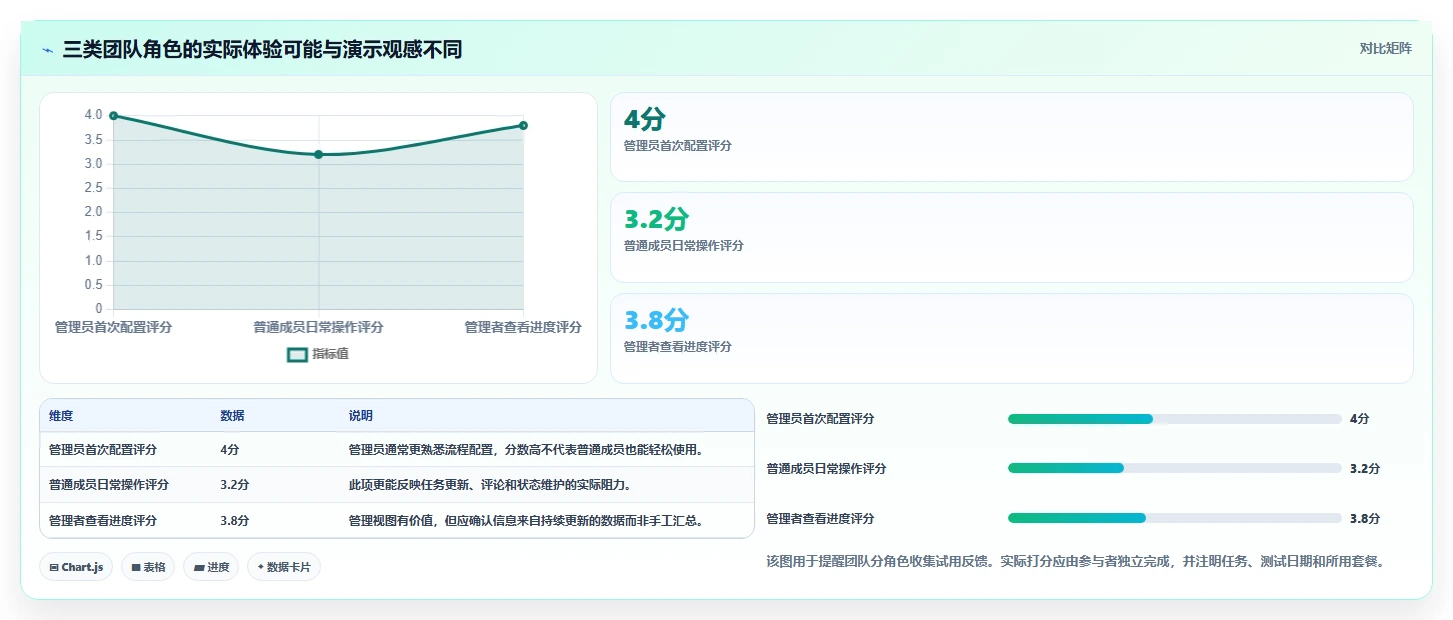Select table cell 管理者查看进度评分
Viewport: 1453px width, 620px height.
point(103,521)
